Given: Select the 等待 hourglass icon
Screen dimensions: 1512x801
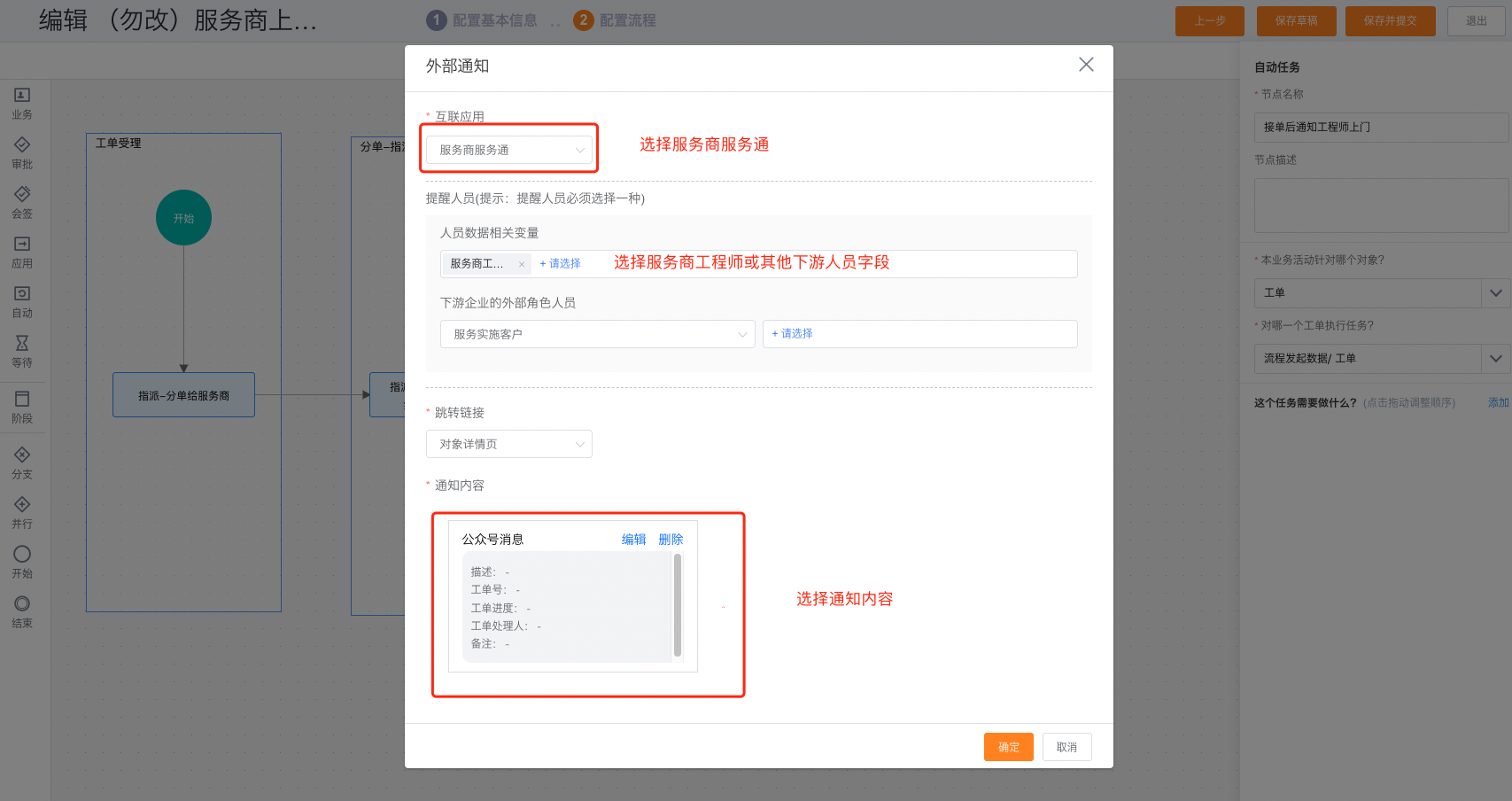Looking at the screenshot, I should click(22, 343).
